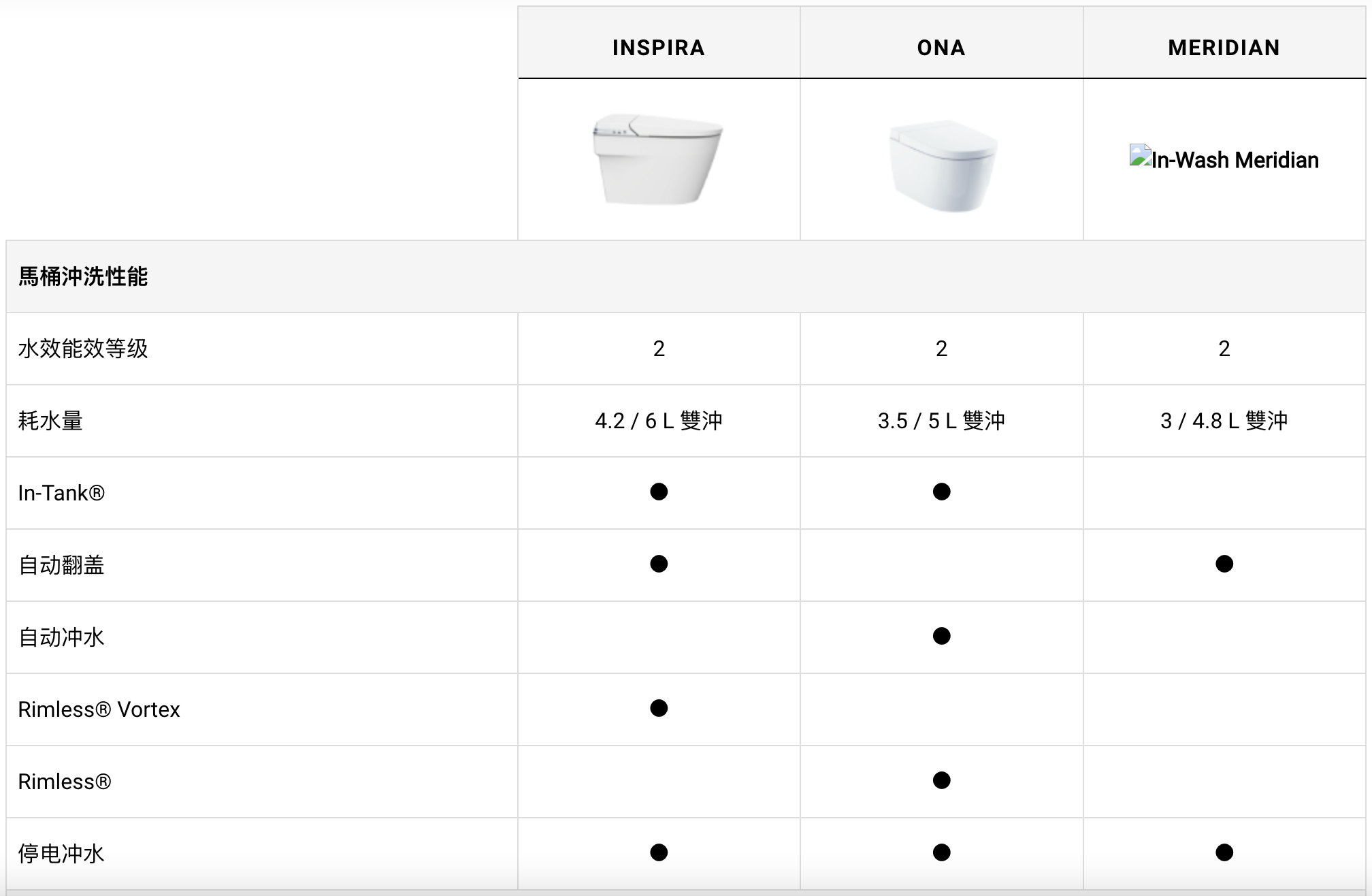
Task: Click the 自动翻盖 dot under Inspira
Action: [659, 564]
